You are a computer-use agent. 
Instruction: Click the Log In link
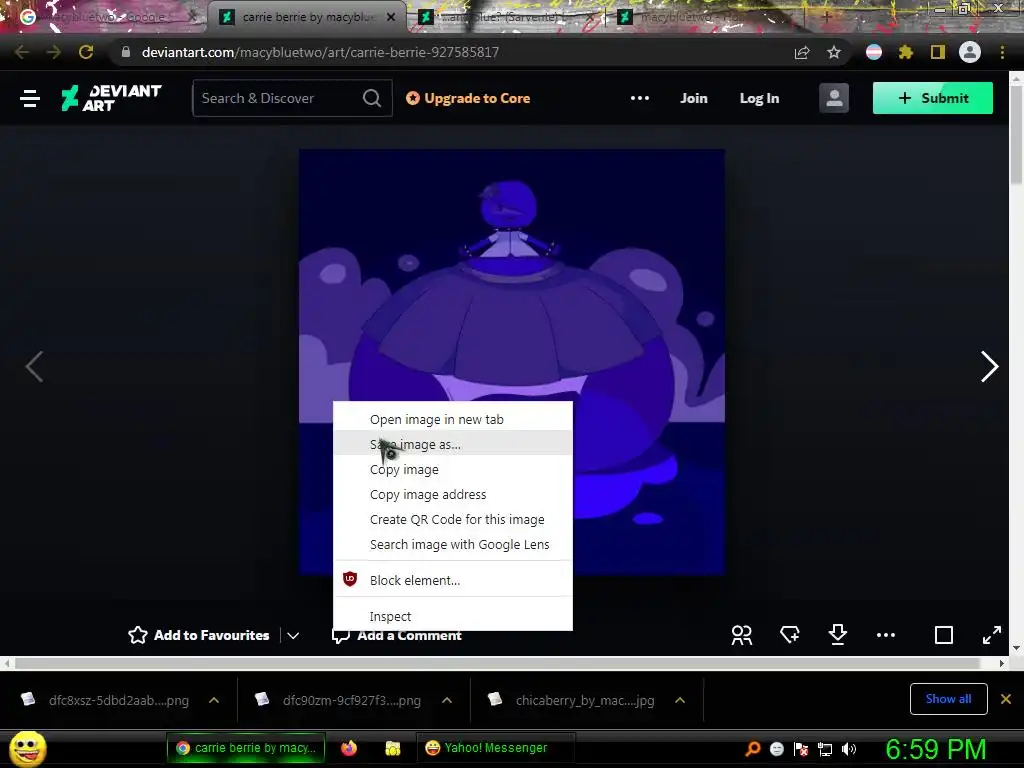tap(759, 98)
